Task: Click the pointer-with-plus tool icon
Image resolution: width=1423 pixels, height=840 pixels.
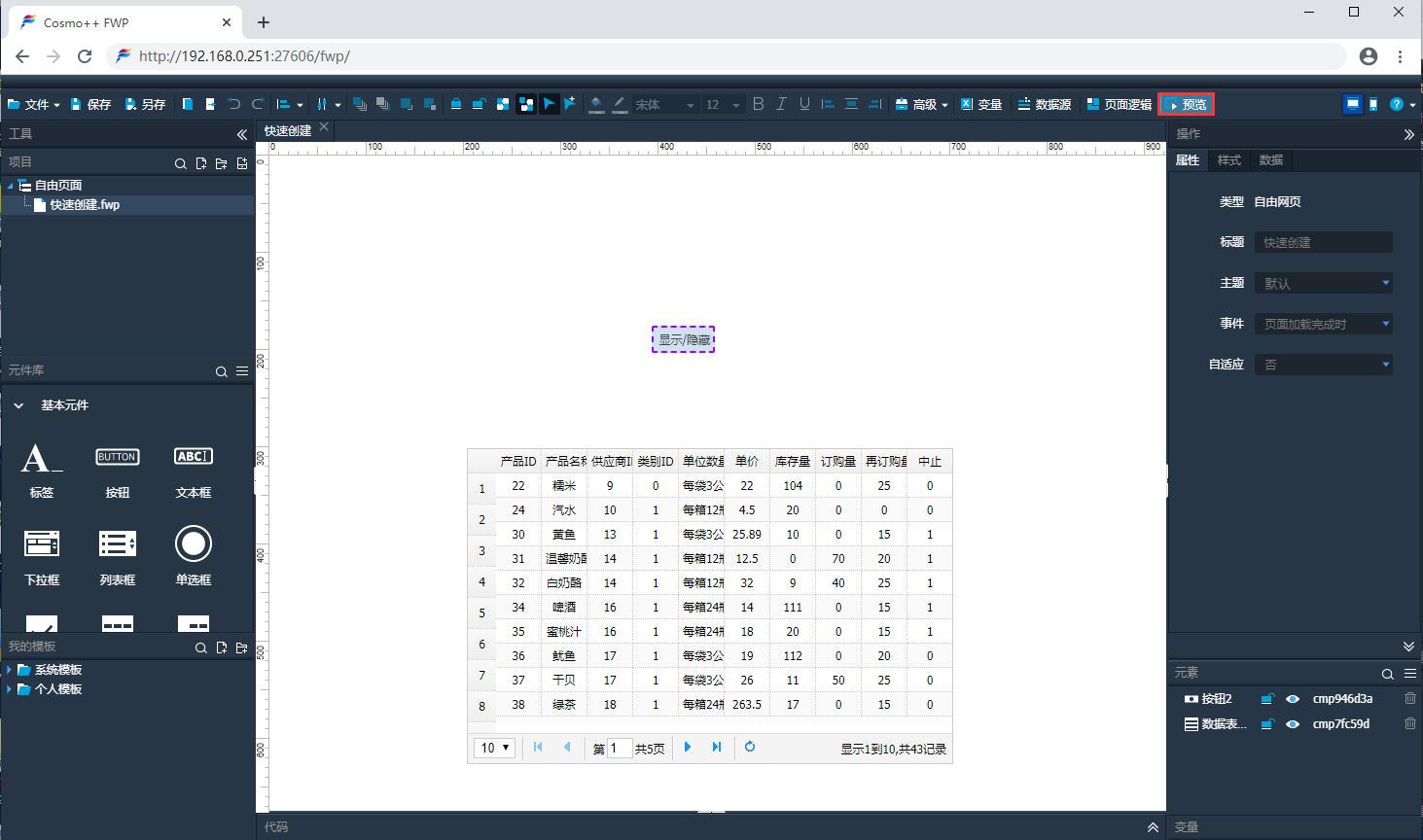Action: coord(570,104)
